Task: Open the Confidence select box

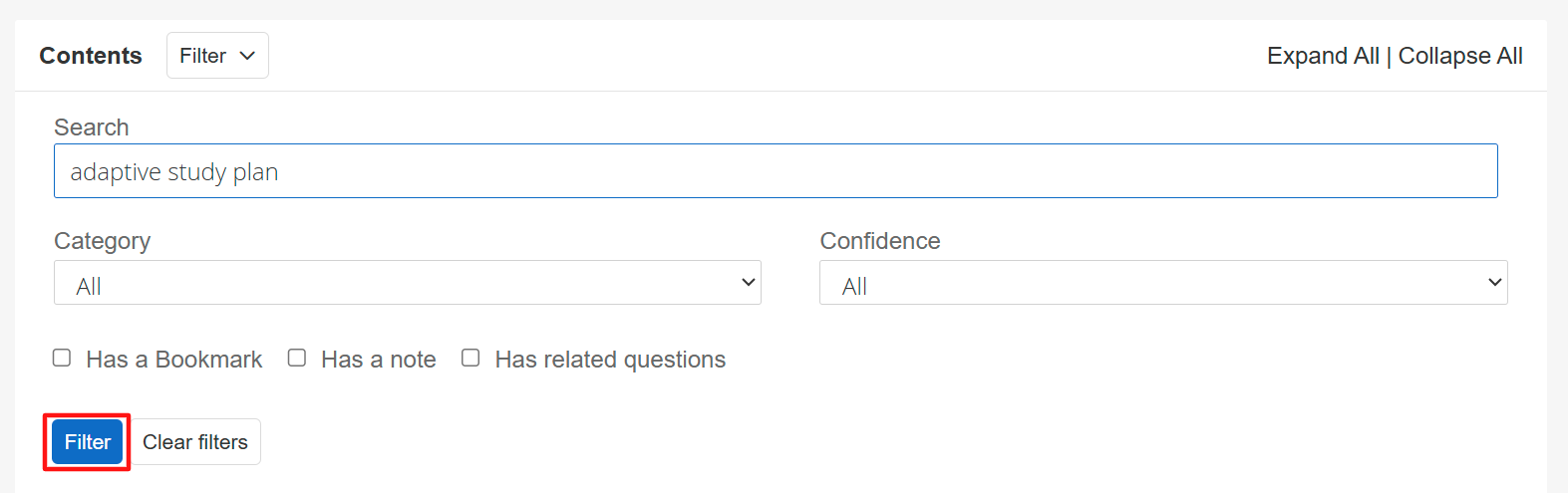Action: click(x=1162, y=283)
